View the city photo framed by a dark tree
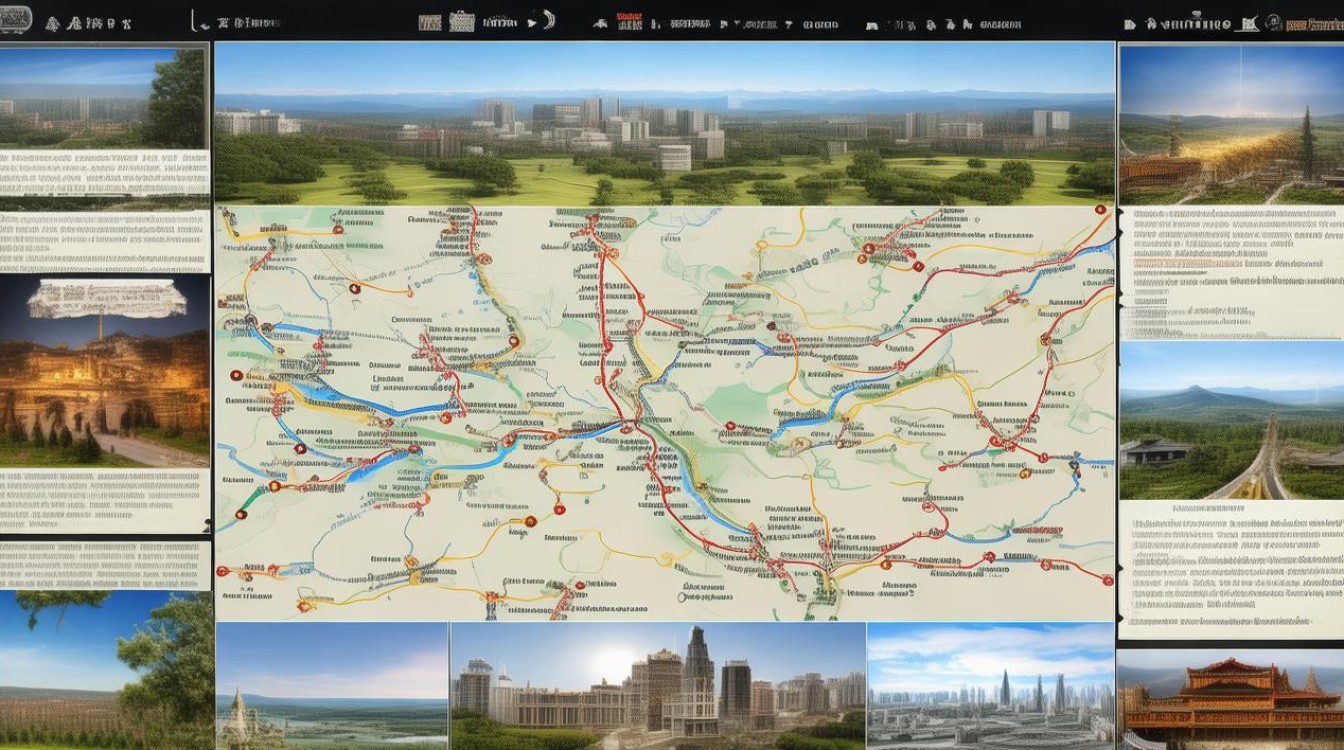Viewport: 1344px width, 750px height. 104,98
